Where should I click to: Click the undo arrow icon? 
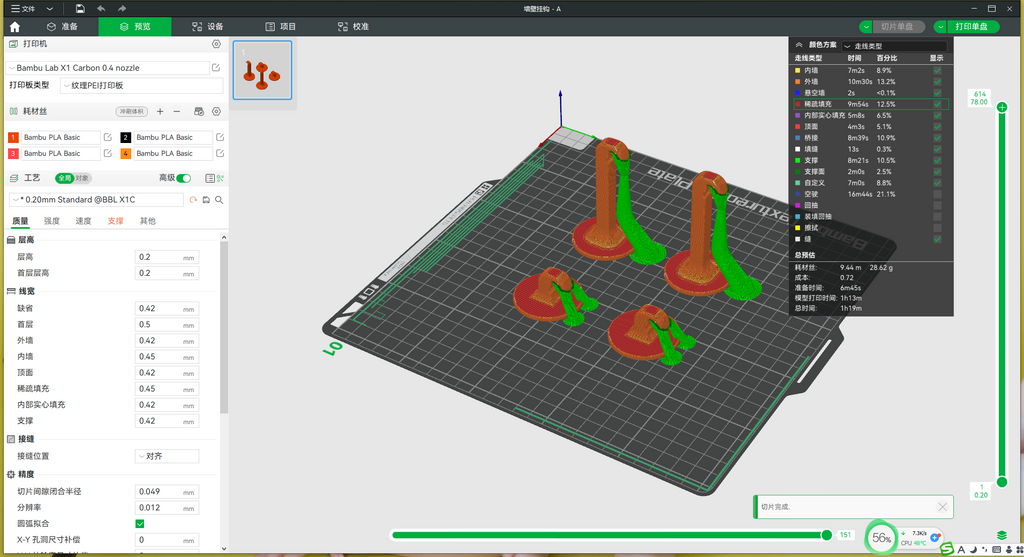point(101,8)
